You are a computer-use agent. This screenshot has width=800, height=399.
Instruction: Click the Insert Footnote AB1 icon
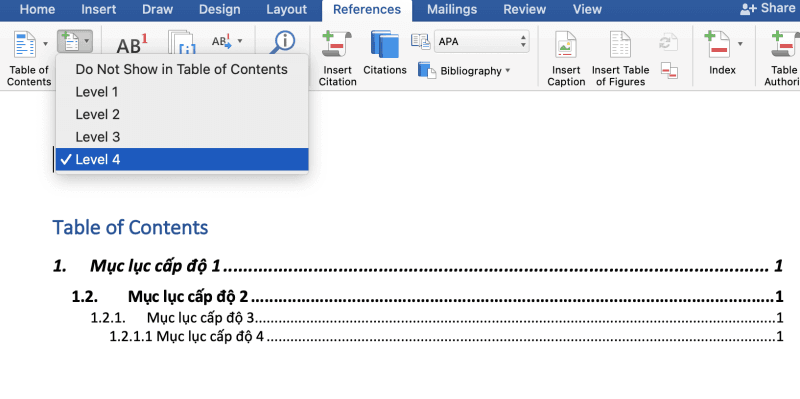click(x=132, y=44)
